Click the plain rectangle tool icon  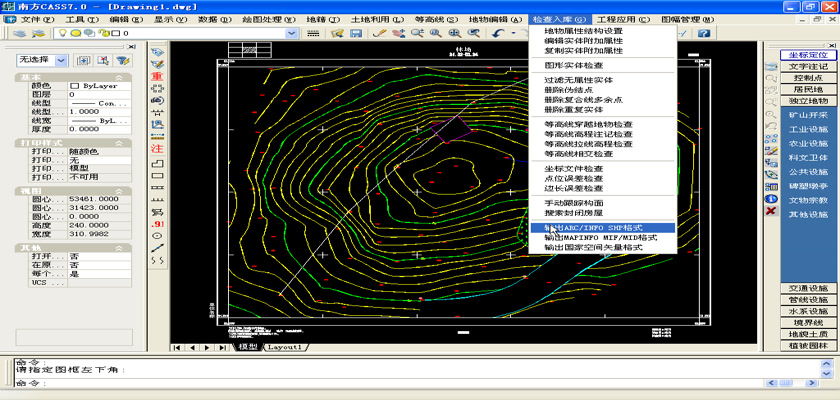pyautogui.click(x=157, y=175)
